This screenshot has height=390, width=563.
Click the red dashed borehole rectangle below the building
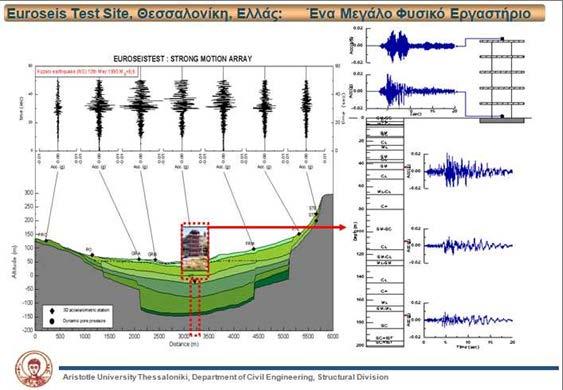pyautogui.click(x=195, y=308)
